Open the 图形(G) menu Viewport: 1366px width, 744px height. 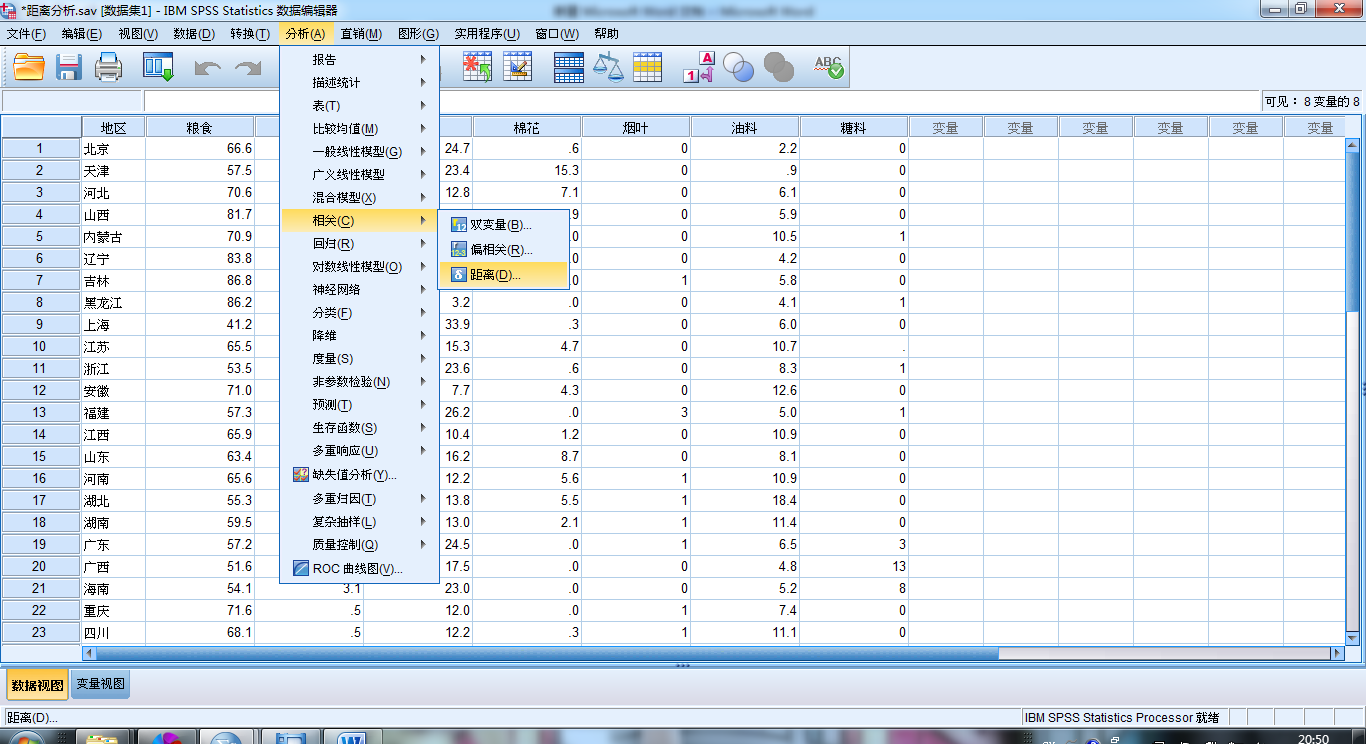(x=418, y=34)
